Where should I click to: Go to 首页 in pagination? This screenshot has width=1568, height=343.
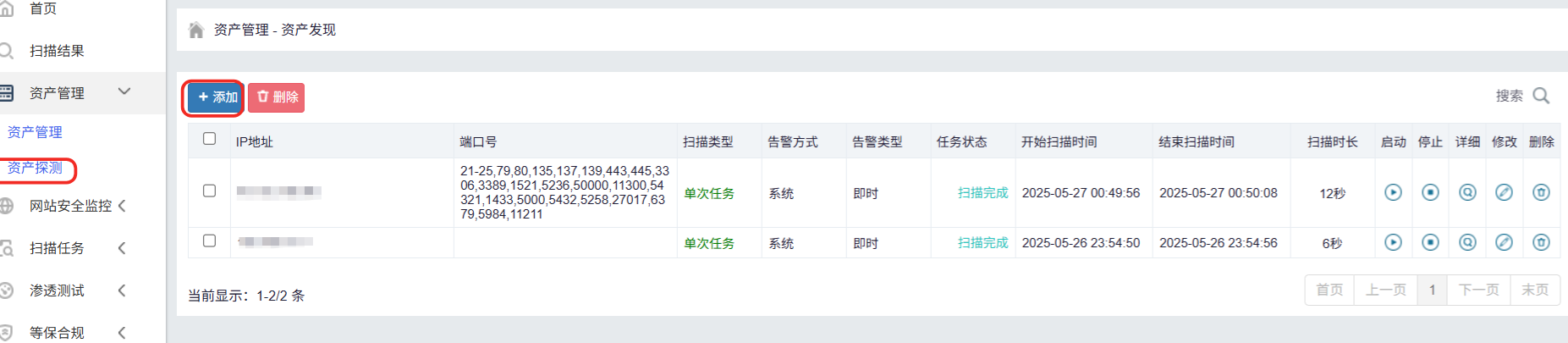pos(1329,290)
